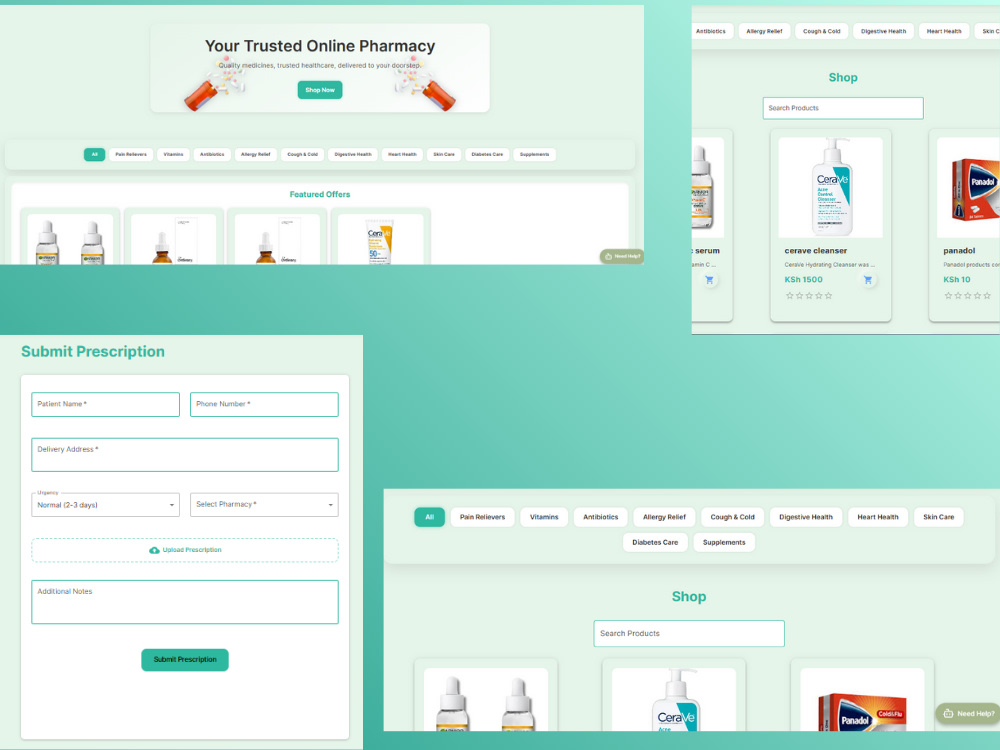Pick Diabetes Care in the two-row category bar

pyautogui.click(x=655, y=543)
